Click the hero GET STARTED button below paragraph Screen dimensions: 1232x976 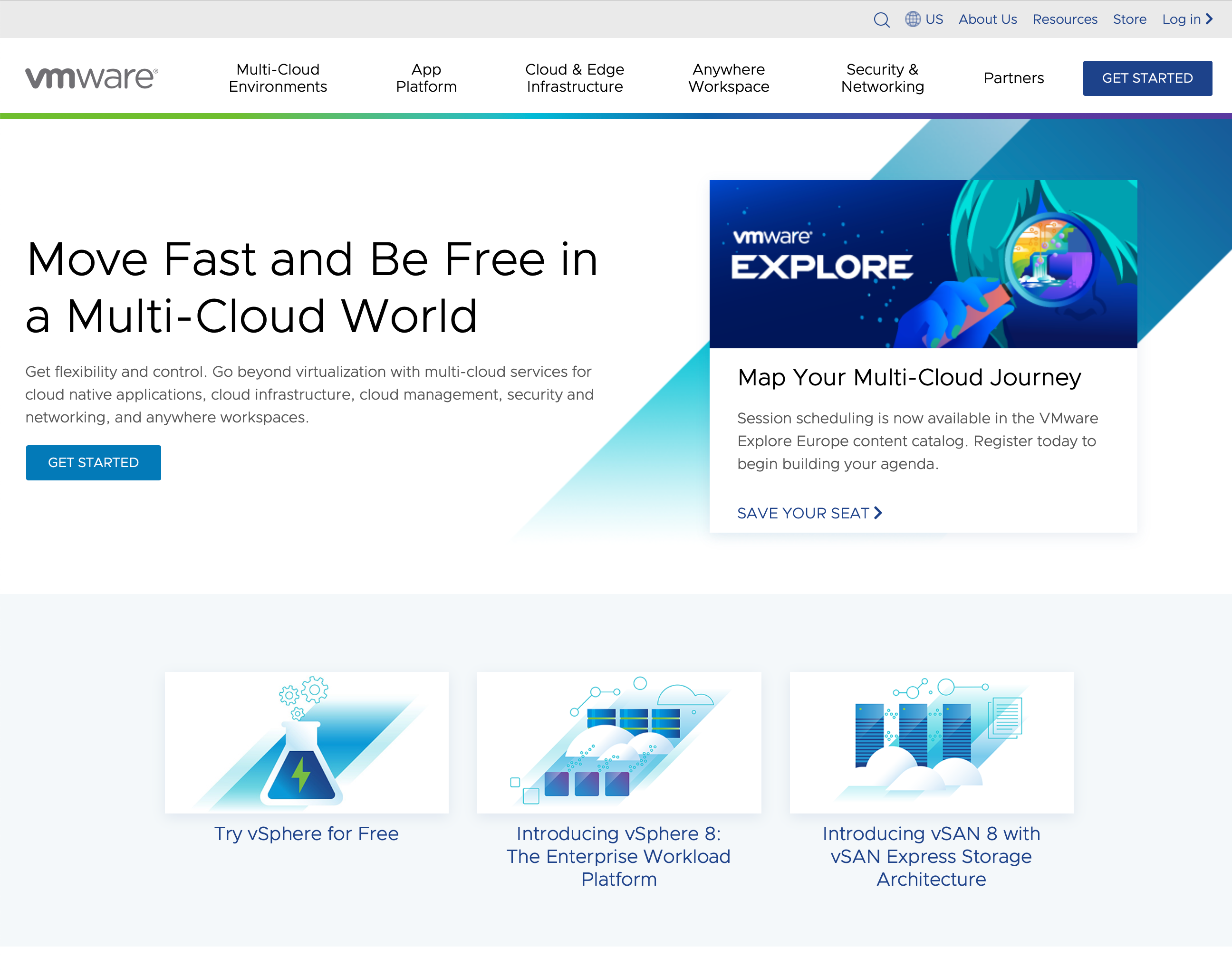click(x=94, y=462)
